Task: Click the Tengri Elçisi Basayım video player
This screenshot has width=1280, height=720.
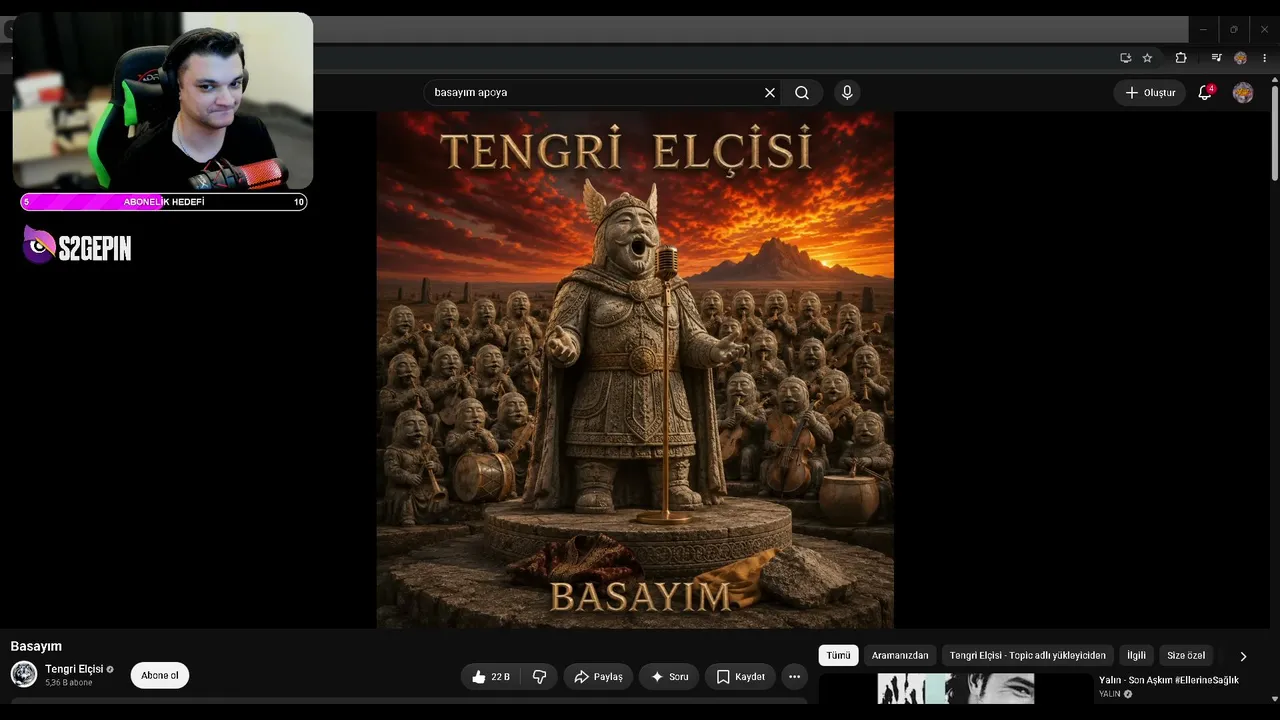Action: [x=635, y=370]
